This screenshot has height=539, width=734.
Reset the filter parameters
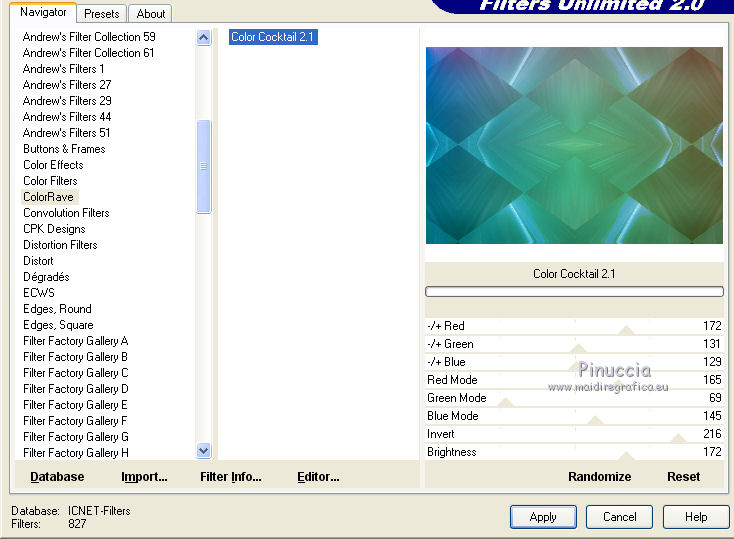pos(683,477)
